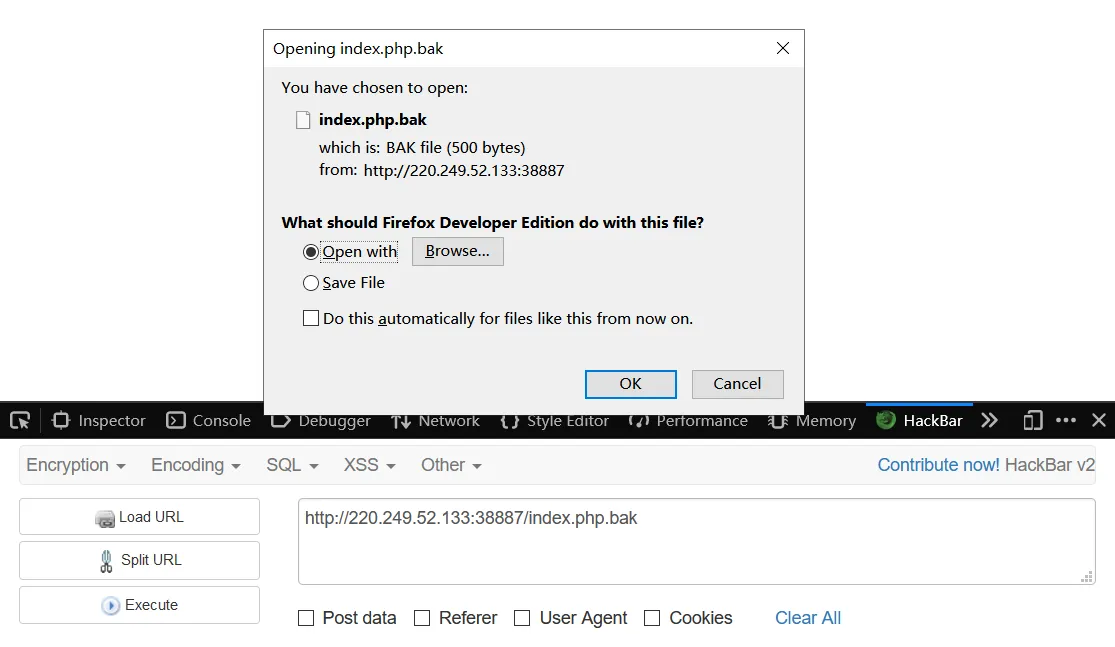Click the Execute play button
The height and width of the screenshot is (647, 1115).
pos(139,605)
